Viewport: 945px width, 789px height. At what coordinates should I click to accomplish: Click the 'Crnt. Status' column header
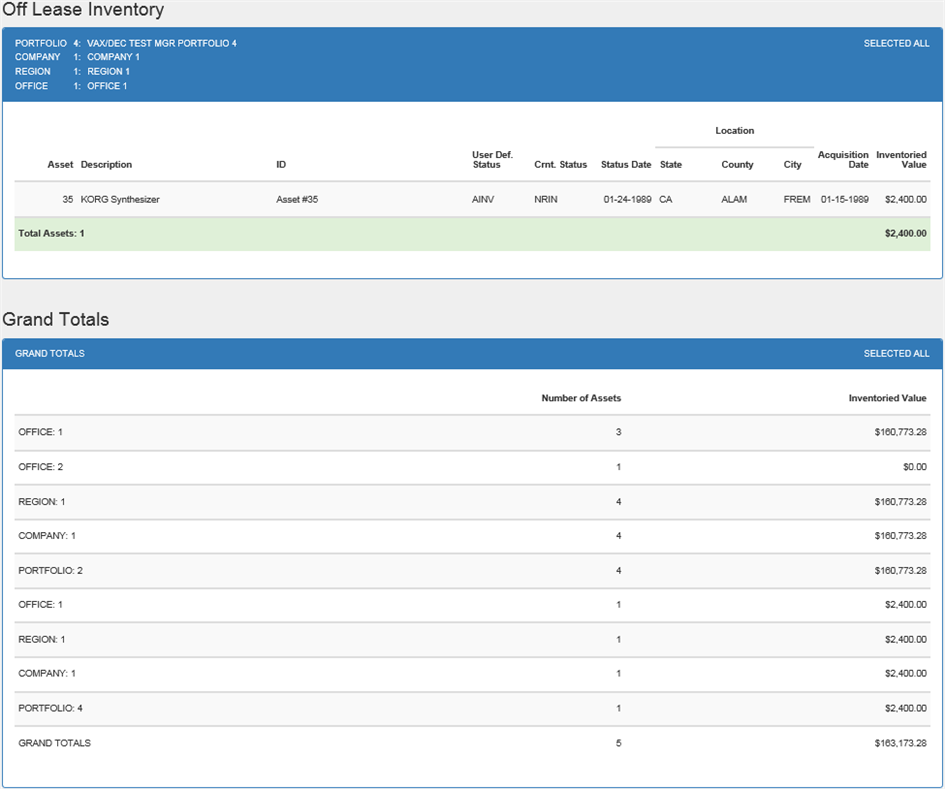560,165
